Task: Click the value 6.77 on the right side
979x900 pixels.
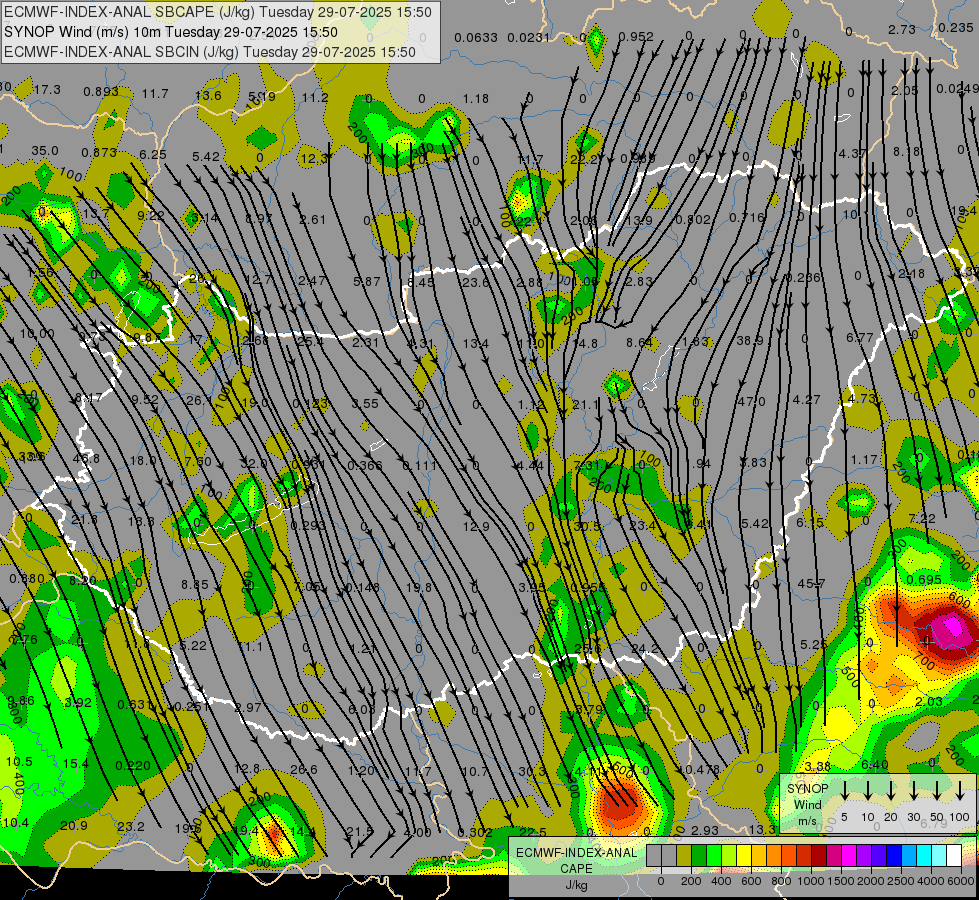Action: click(x=860, y=337)
